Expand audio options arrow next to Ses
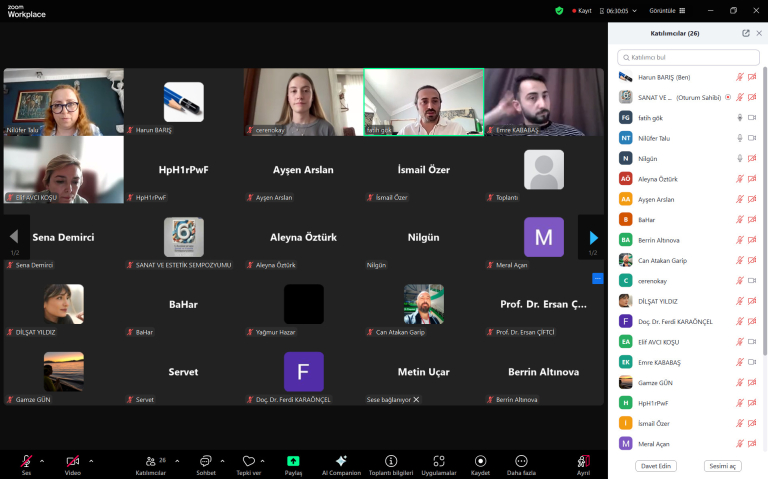This screenshot has width=768, height=479. coord(42,460)
